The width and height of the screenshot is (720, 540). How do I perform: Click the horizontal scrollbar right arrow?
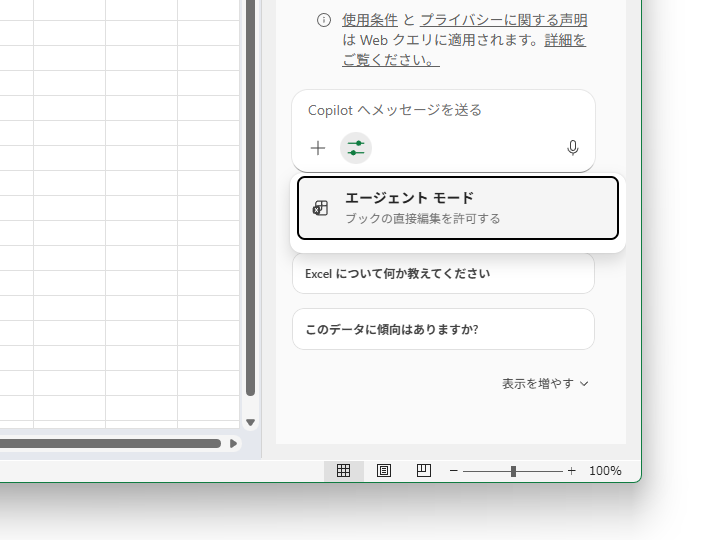point(233,444)
